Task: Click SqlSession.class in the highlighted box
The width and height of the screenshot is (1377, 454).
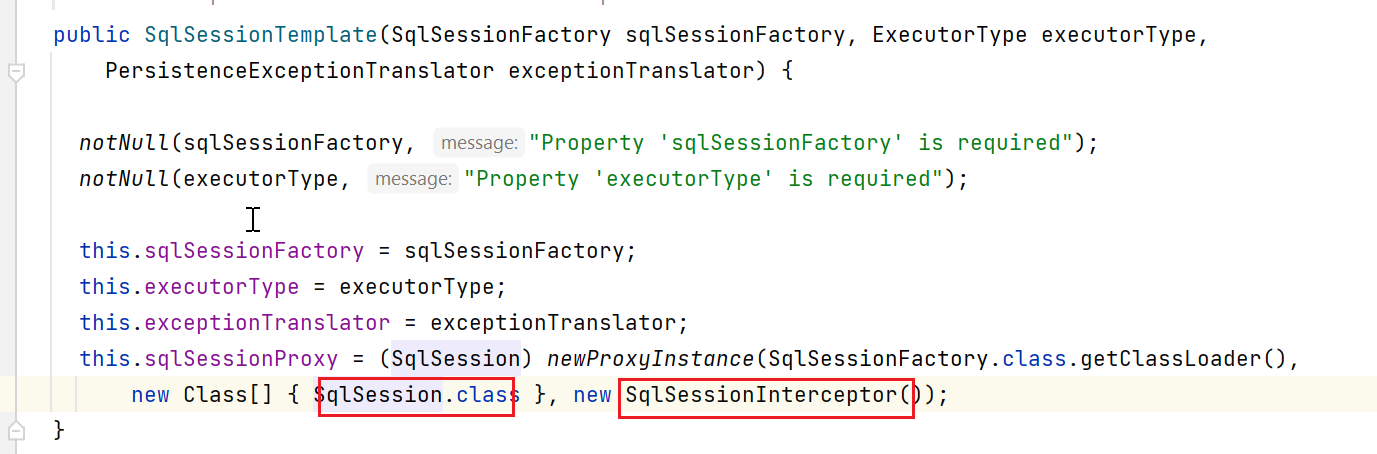Action: click(416, 396)
